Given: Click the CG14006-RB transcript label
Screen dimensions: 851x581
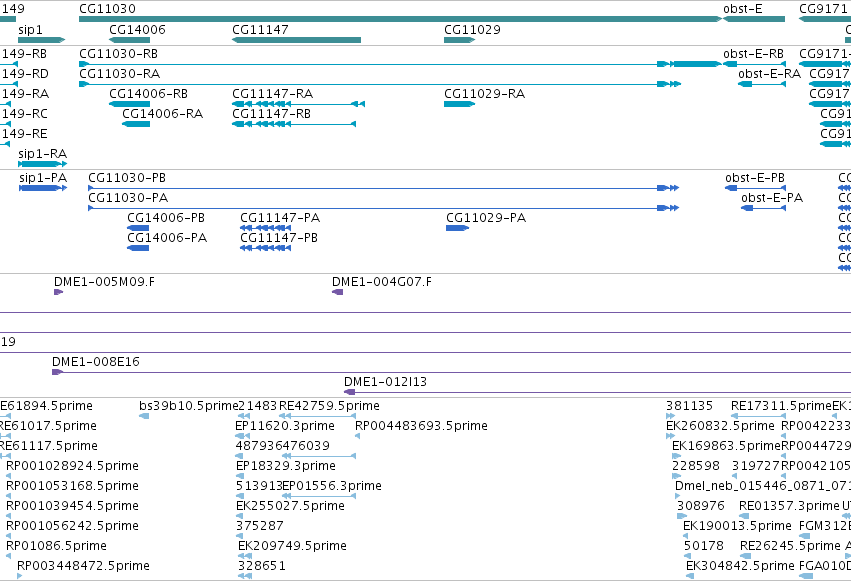Looking at the screenshot, I should pos(148,94).
